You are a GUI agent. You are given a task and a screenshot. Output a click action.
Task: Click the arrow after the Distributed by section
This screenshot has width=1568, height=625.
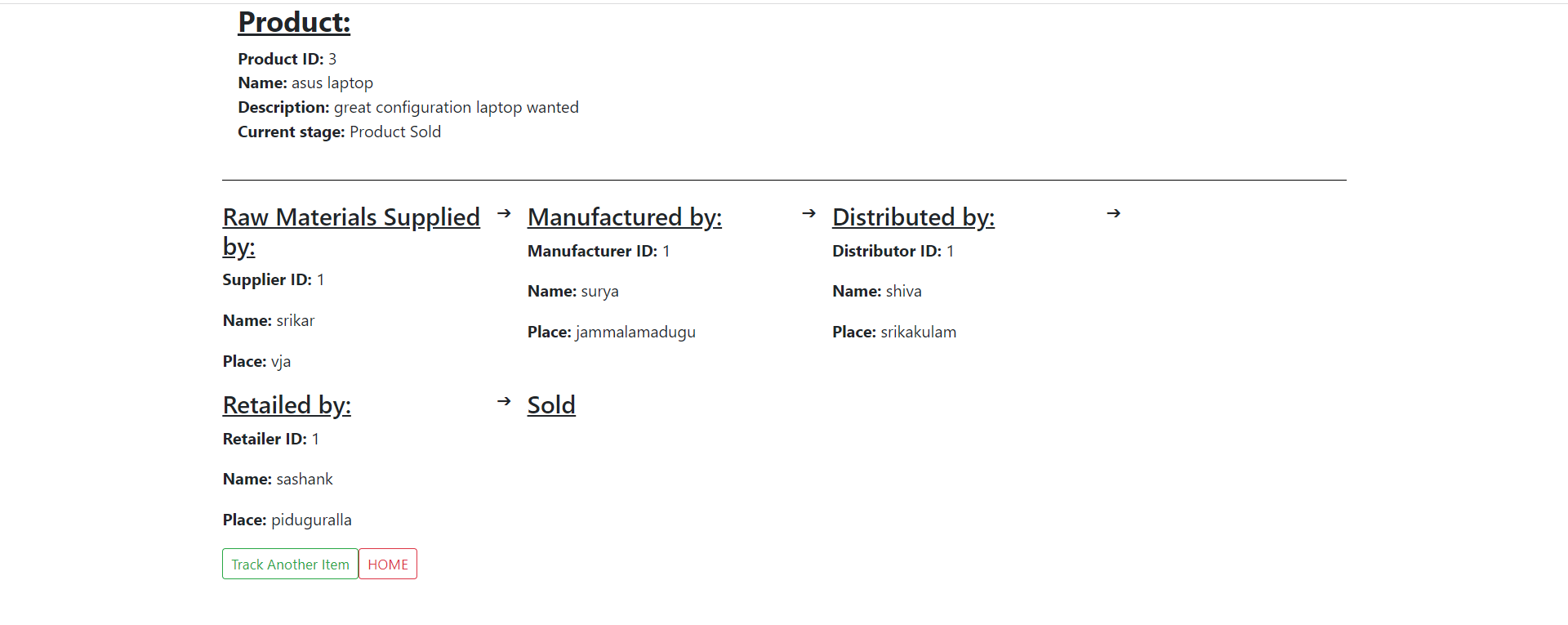(1113, 213)
